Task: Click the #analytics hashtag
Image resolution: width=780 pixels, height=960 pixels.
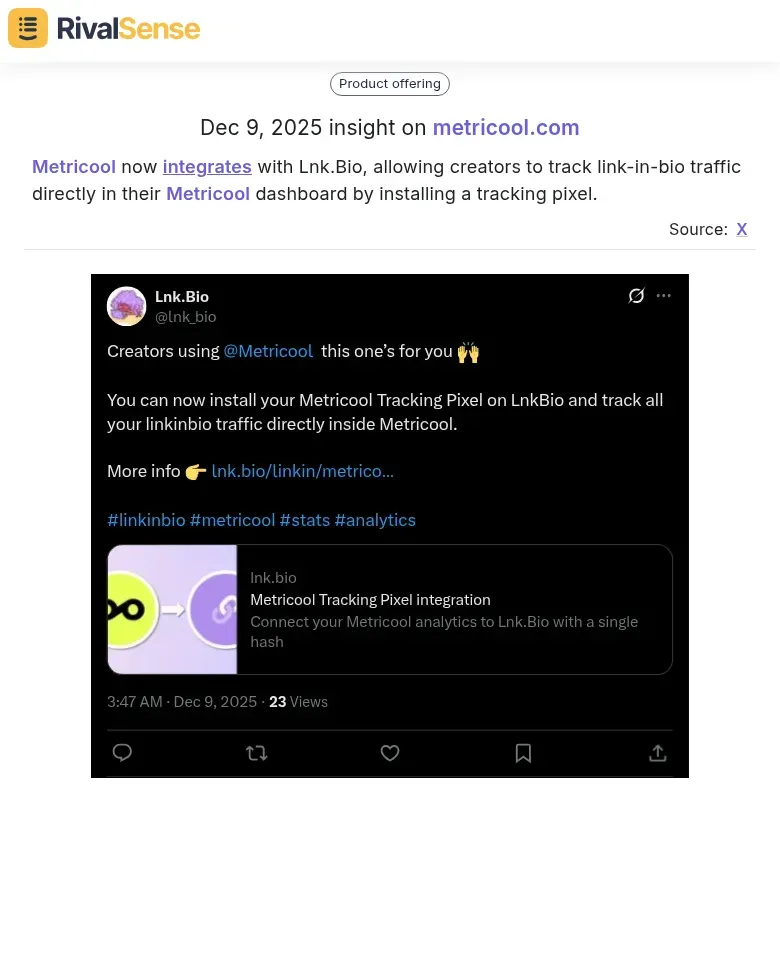Action: coord(375,520)
